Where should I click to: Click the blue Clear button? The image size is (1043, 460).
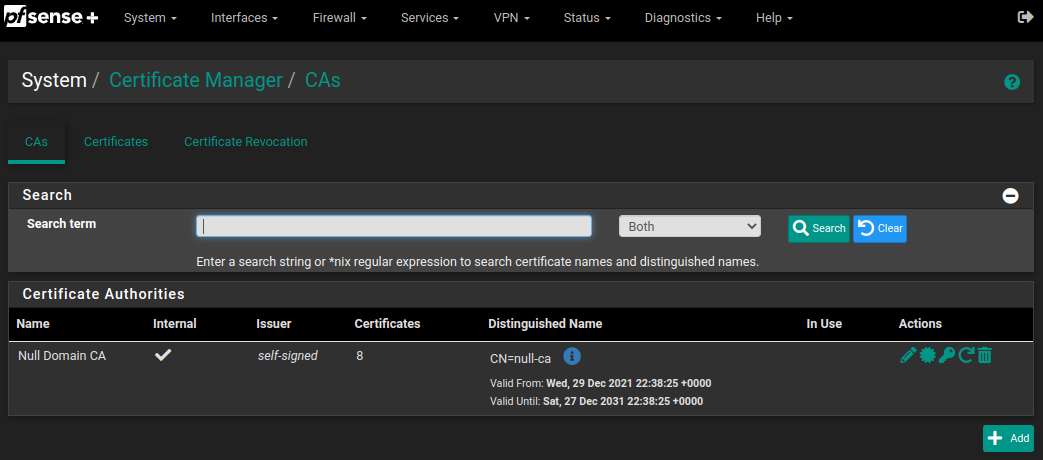880,229
